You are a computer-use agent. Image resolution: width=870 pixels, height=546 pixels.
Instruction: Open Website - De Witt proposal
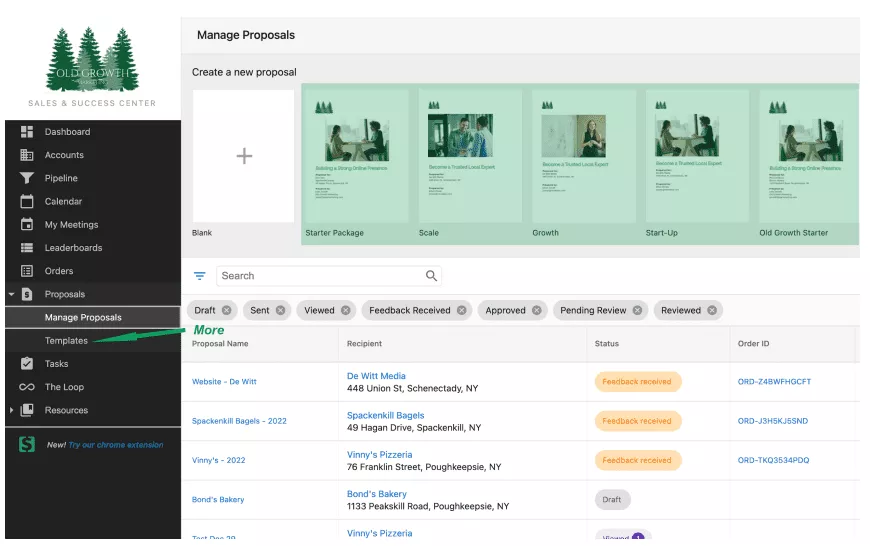(224, 382)
